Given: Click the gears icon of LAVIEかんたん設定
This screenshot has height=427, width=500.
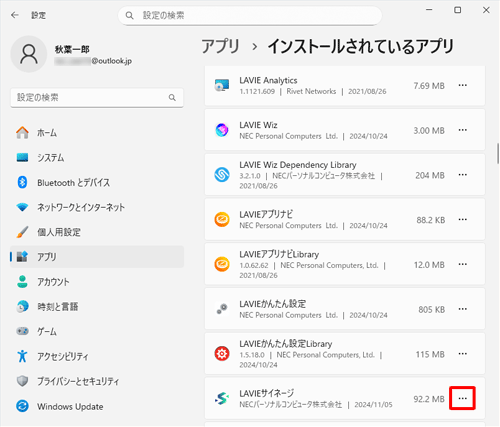Looking at the screenshot, I should (222, 309).
